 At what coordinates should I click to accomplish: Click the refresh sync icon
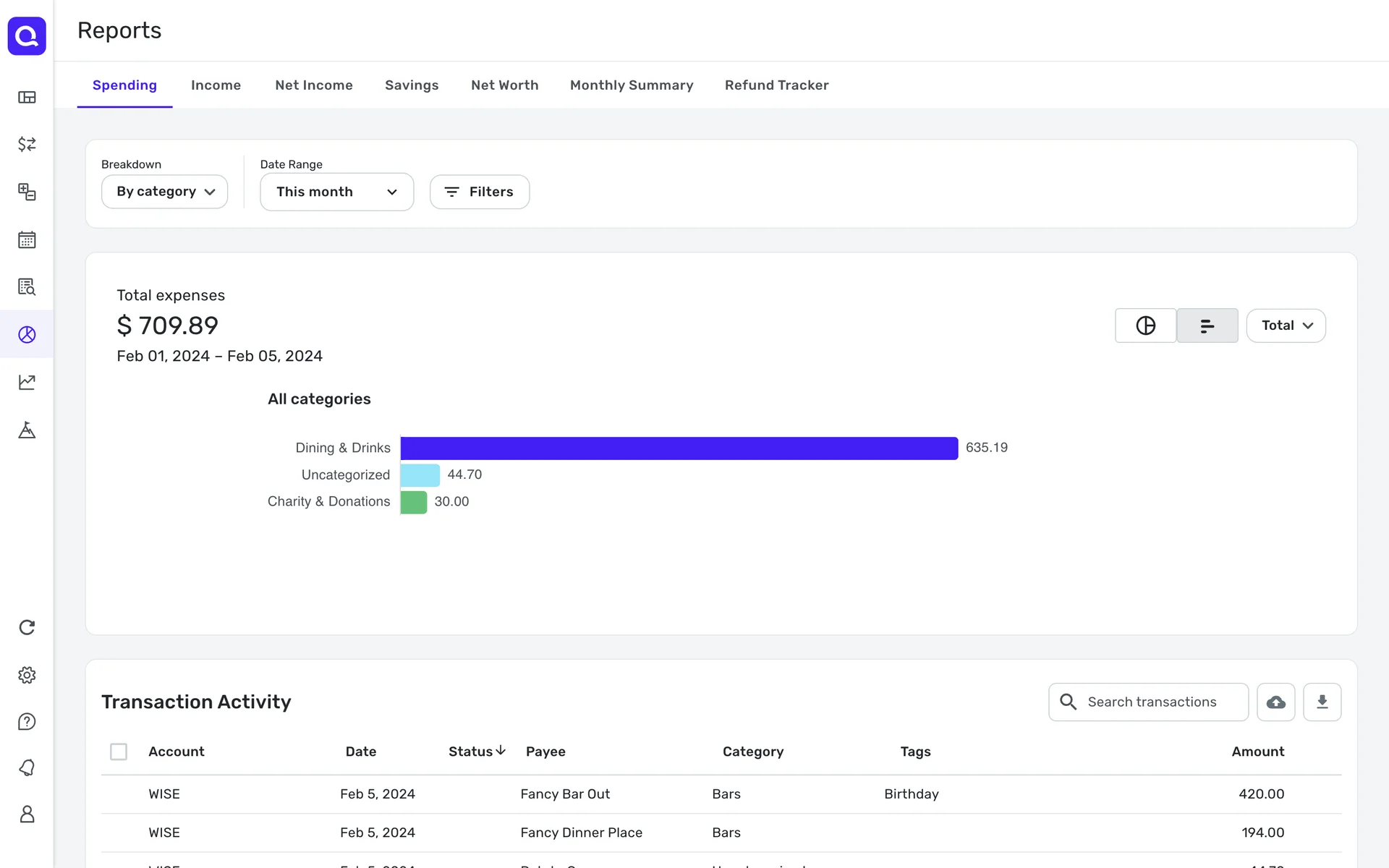pyautogui.click(x=27, y=627)
